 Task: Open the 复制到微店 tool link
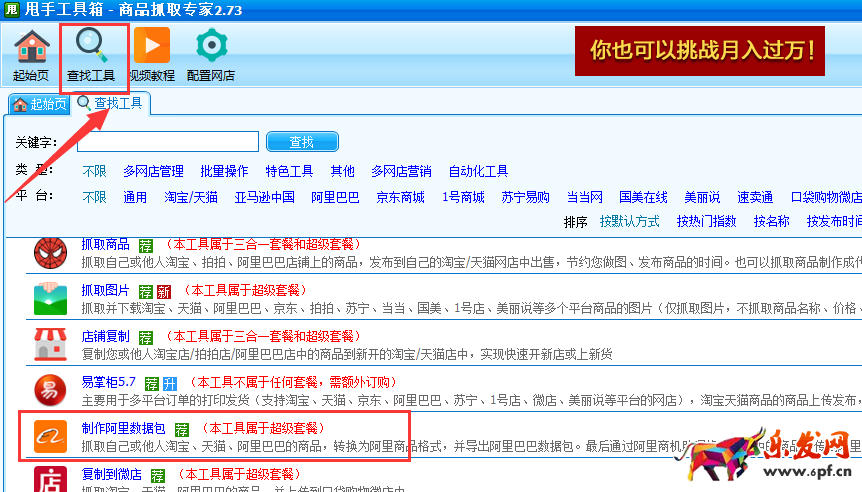click(x=112, y=474)
